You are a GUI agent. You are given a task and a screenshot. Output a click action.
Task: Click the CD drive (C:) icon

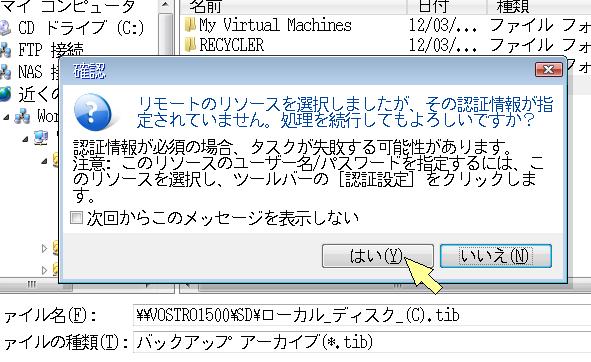[x=5, y=28]
